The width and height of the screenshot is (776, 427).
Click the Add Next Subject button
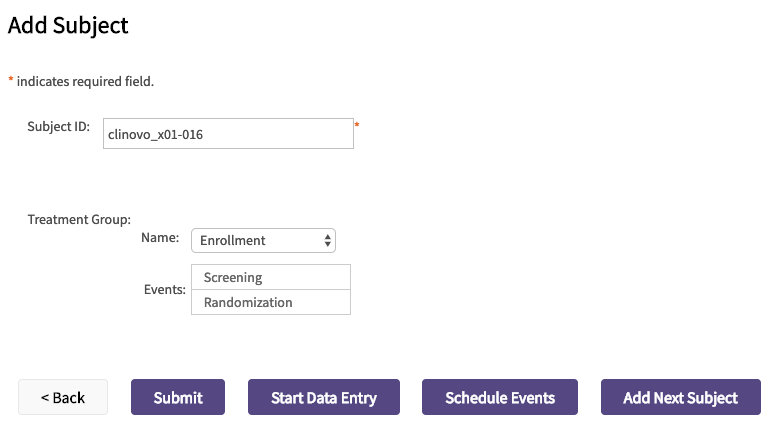[680, 397]
